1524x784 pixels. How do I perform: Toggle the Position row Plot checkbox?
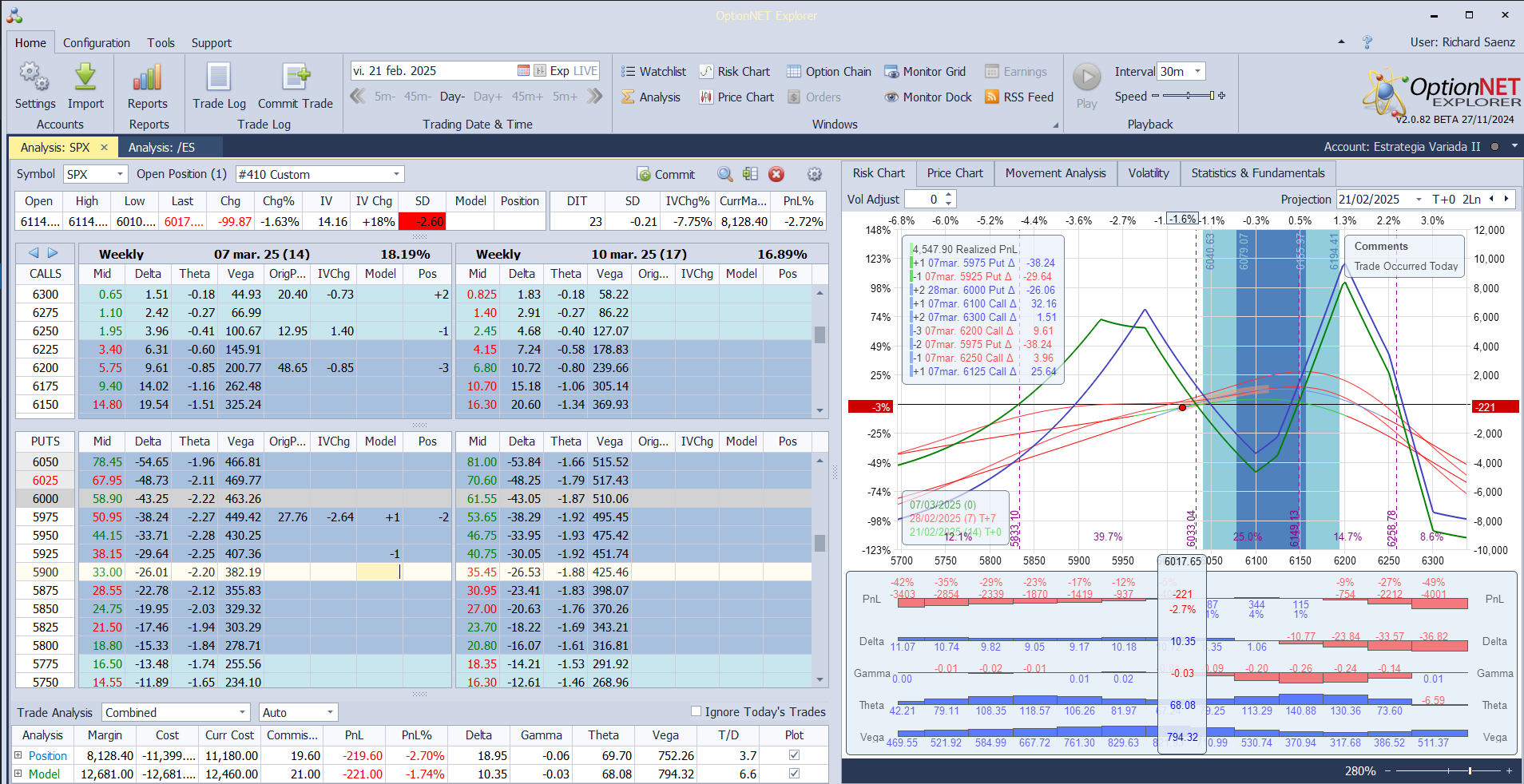click(x=794, y=755)
